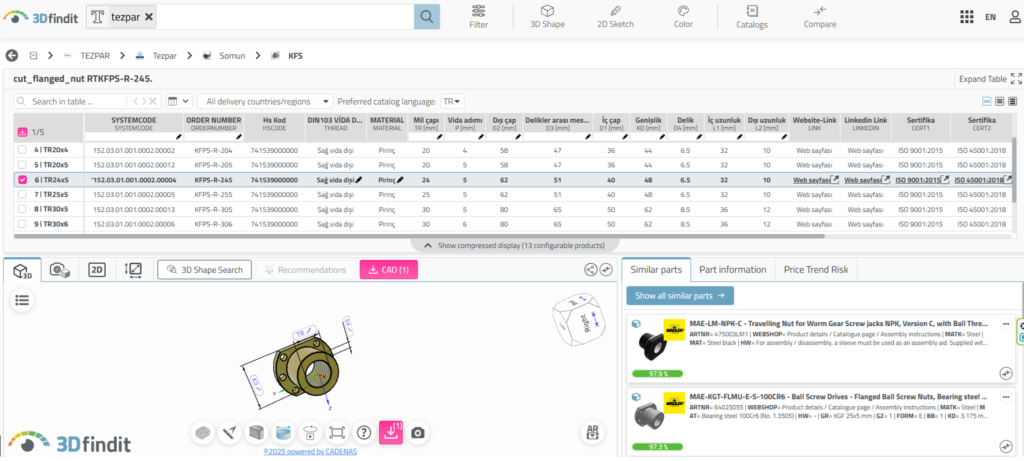The height and width of the screenshot is (461, 1024).
Task: Click the ©2025 powered by CADENAS link
Action: (x=310, y=451)
